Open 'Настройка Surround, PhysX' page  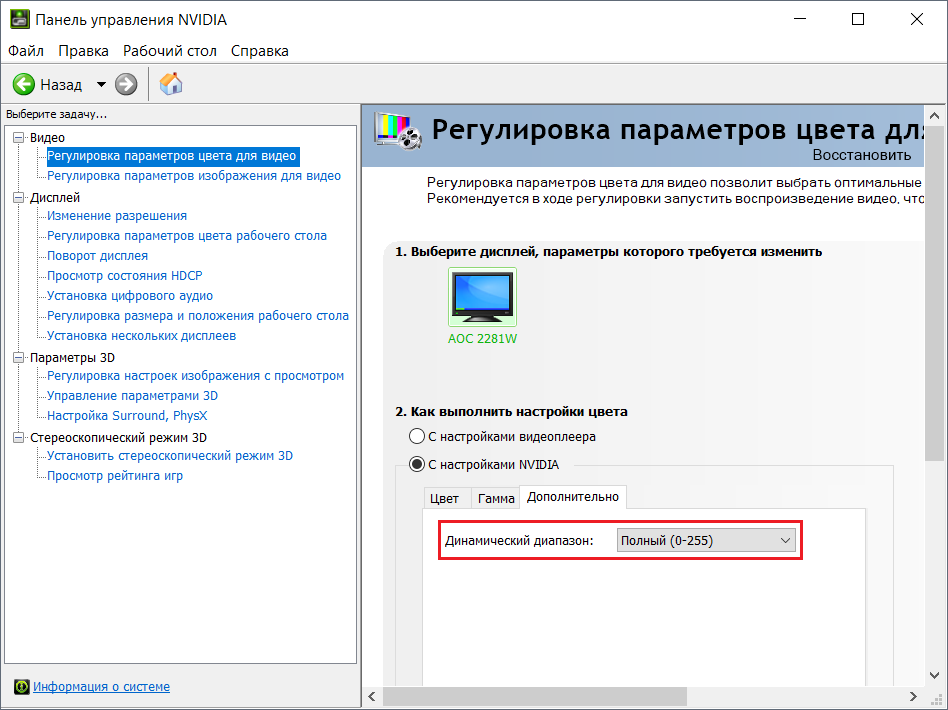tap(127, 415)
